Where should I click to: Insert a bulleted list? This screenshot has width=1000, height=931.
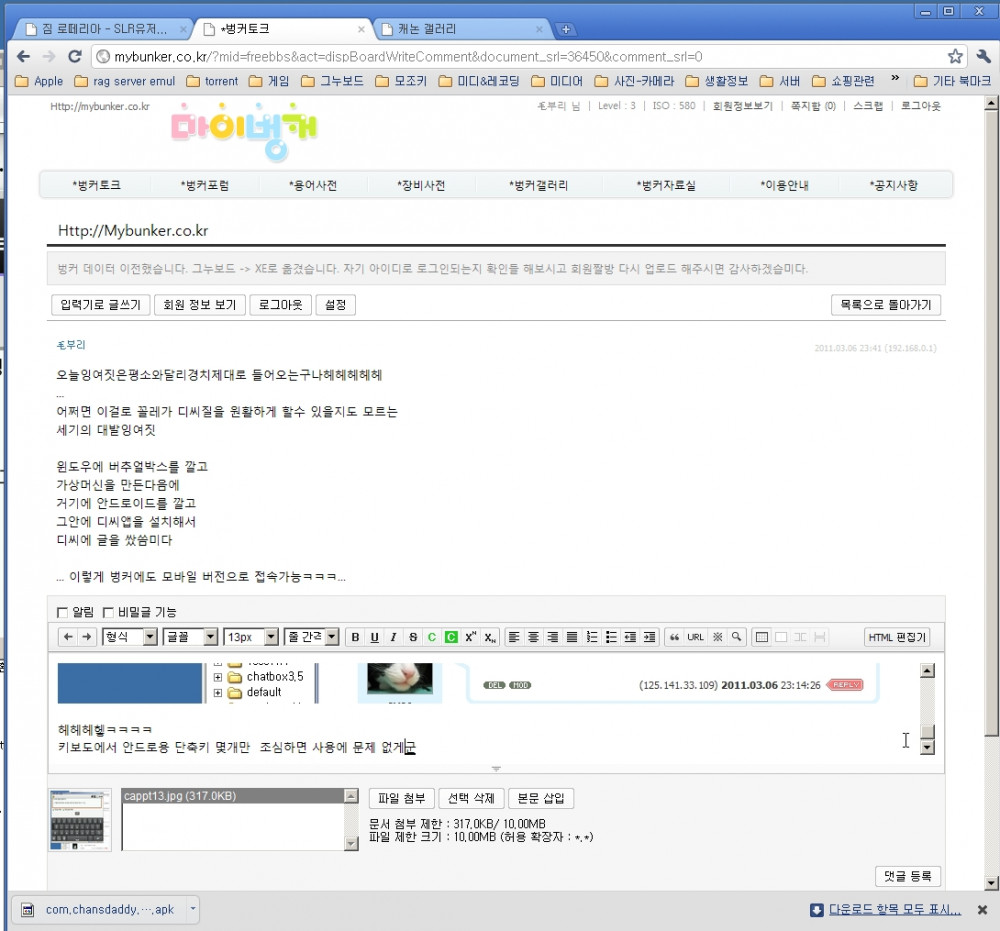point(611,637)
